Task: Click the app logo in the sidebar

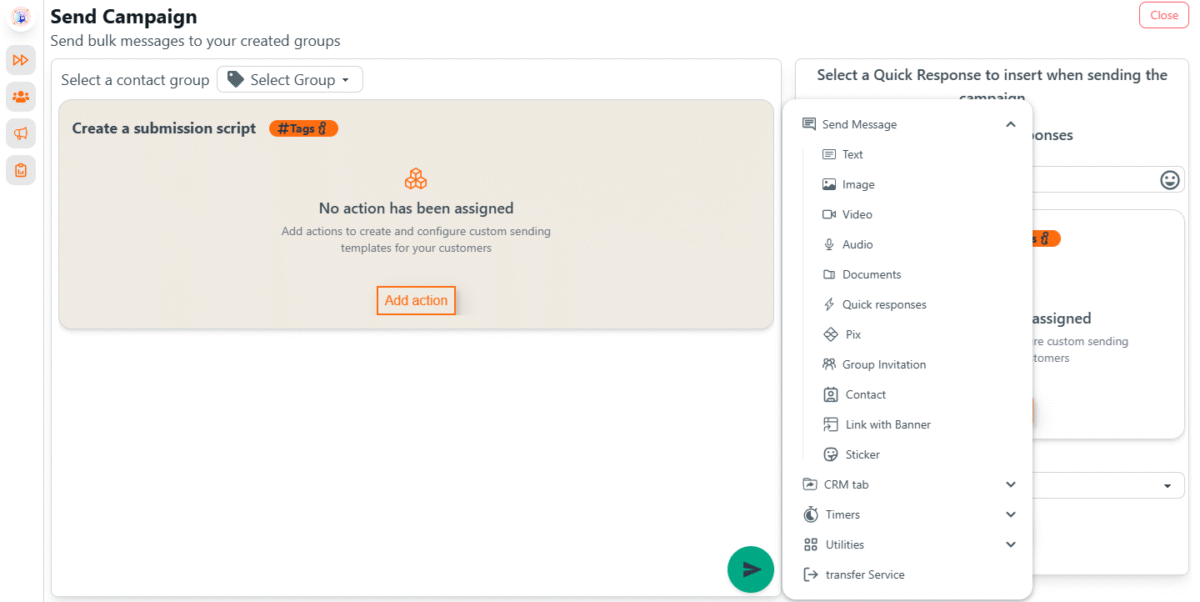Action: point(20,17)
